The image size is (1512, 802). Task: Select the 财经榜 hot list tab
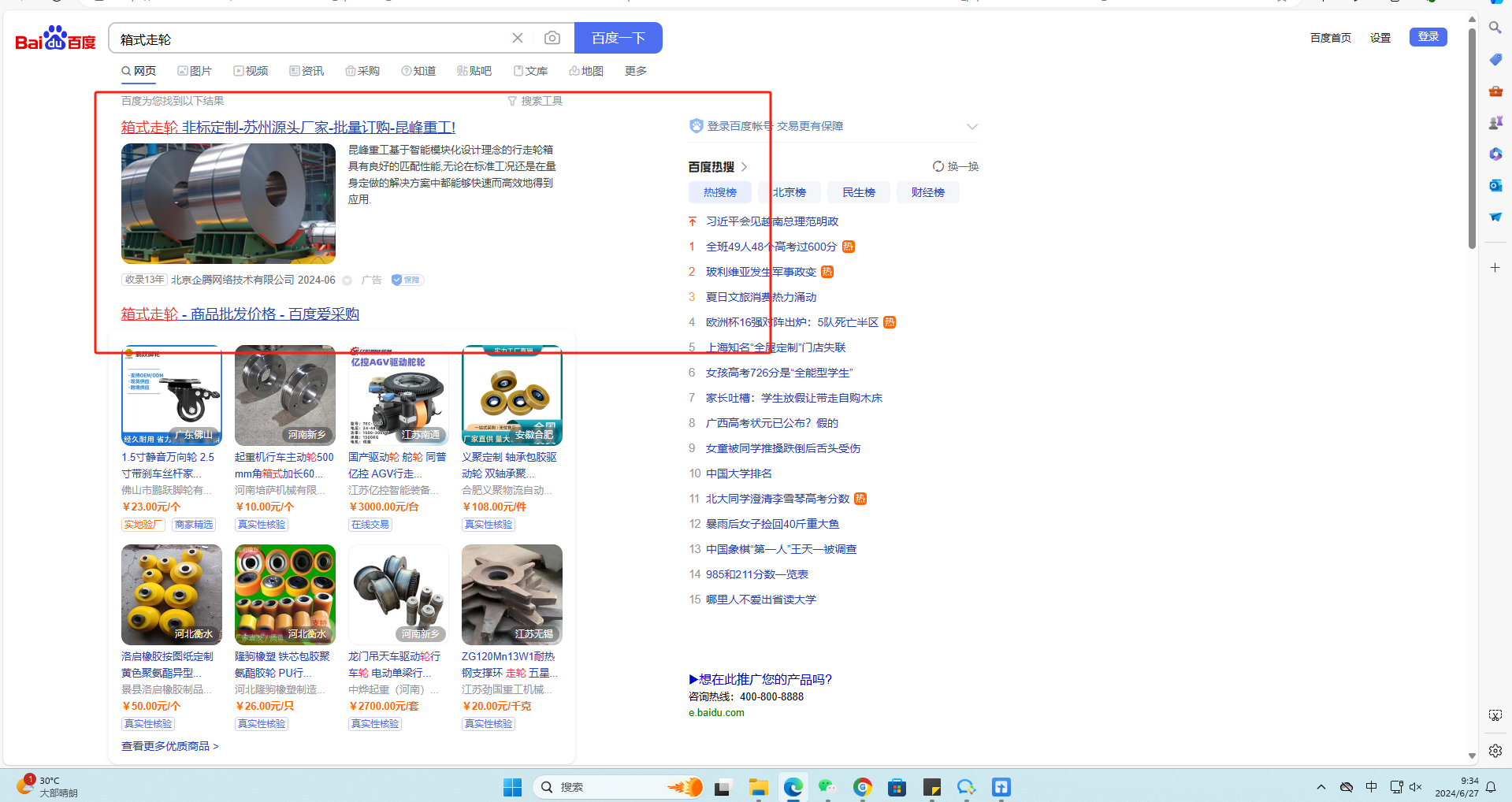tap(928, 192)
